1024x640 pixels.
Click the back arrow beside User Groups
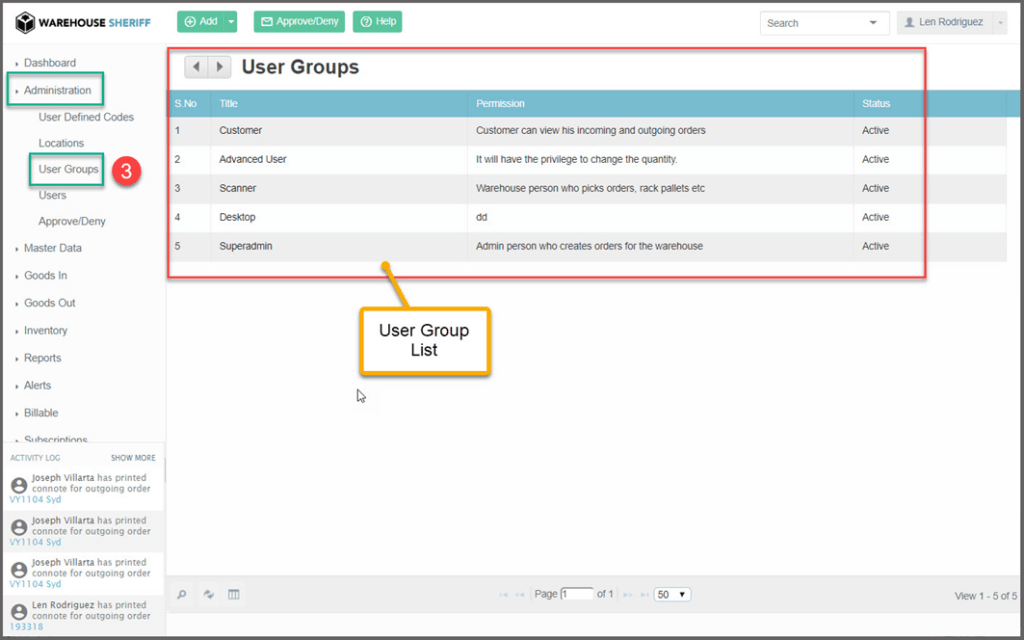pyautogui.click(x=196, y=67)
